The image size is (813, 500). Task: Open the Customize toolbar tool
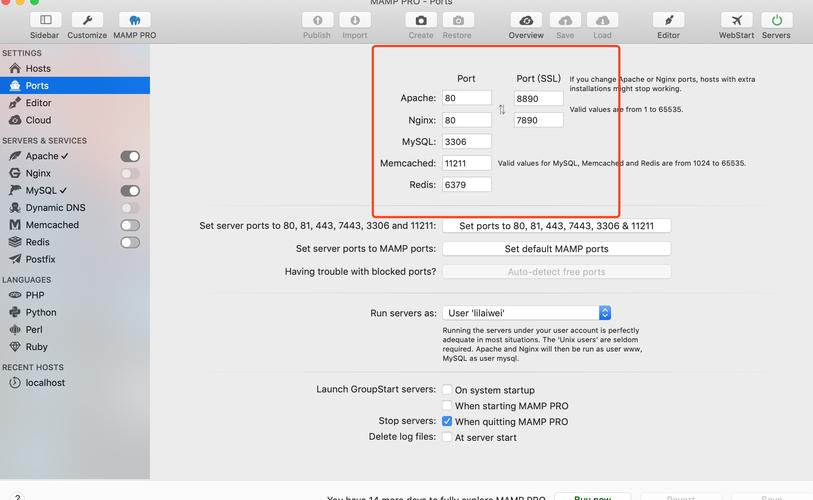87,20
